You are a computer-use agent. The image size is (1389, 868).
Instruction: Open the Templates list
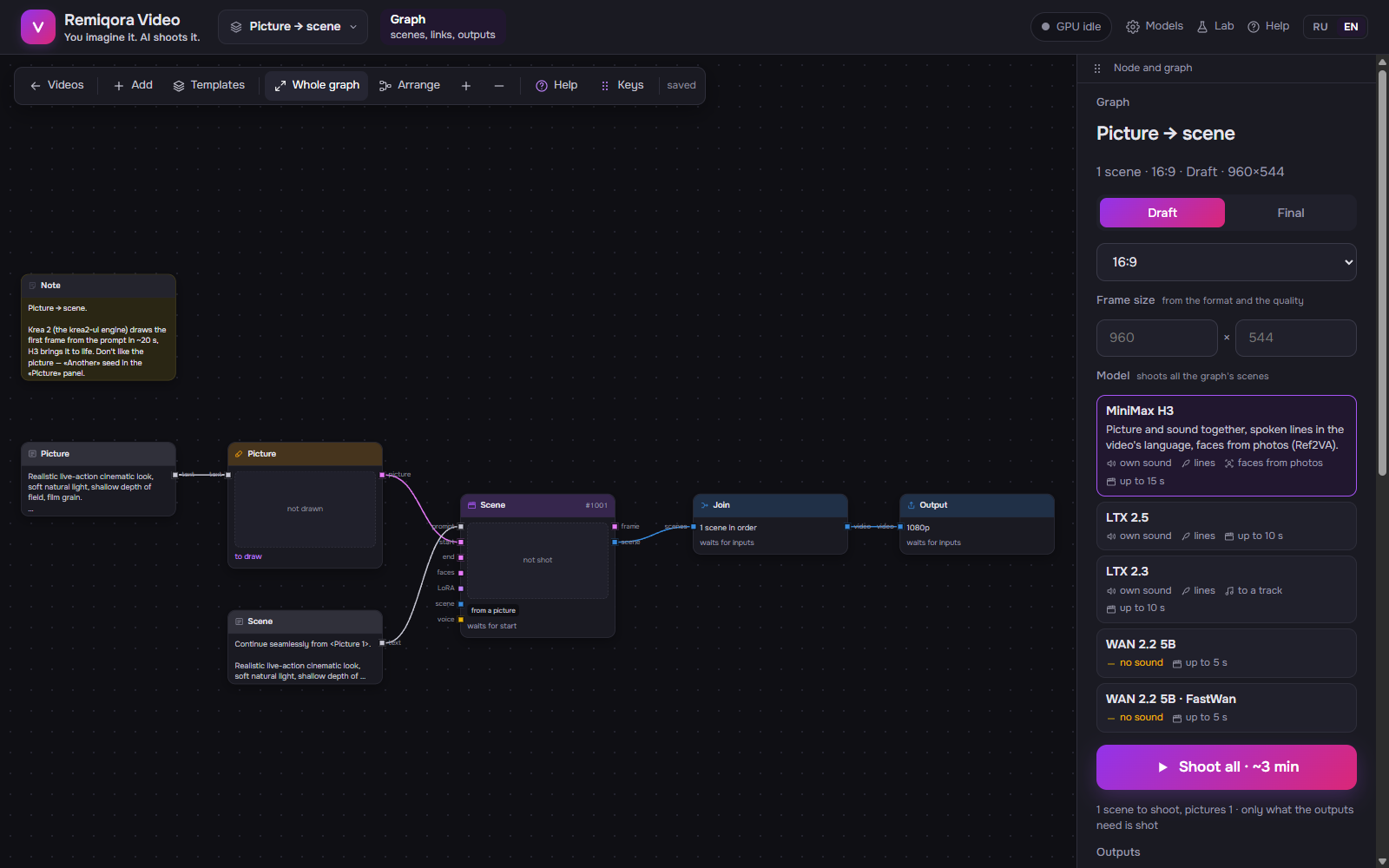click(209, 85)
